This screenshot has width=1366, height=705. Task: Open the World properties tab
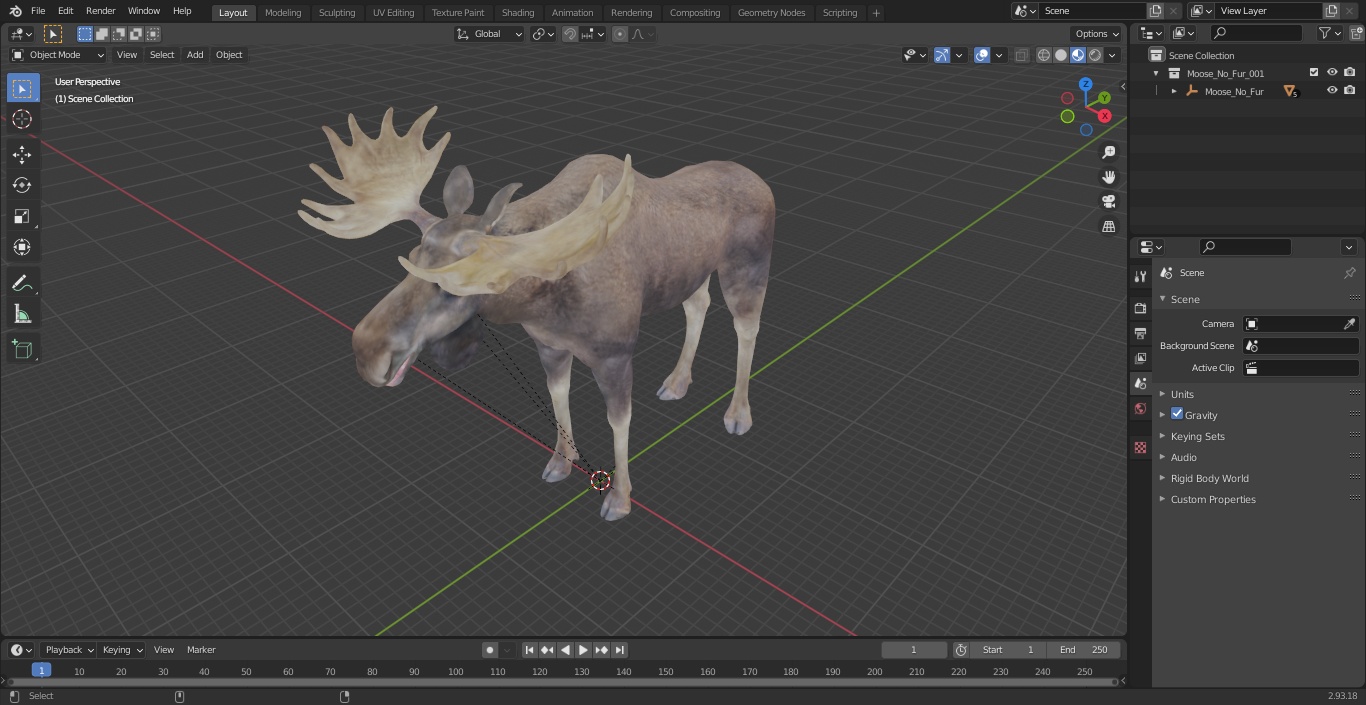click(1140, 408)
